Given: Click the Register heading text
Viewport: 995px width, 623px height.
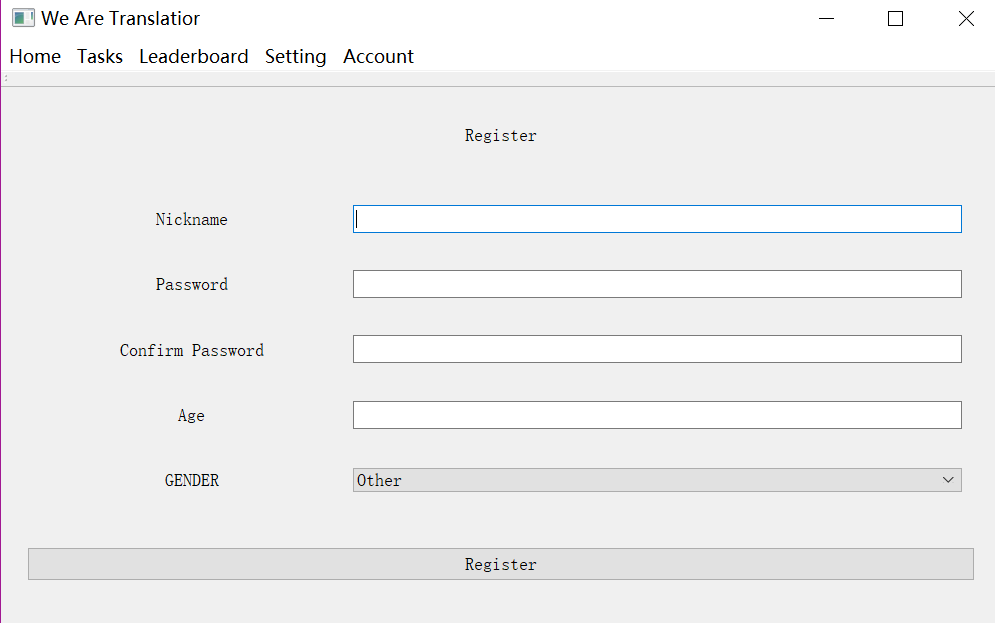Looking at the screenshot, I should click(x=501, y=136).
